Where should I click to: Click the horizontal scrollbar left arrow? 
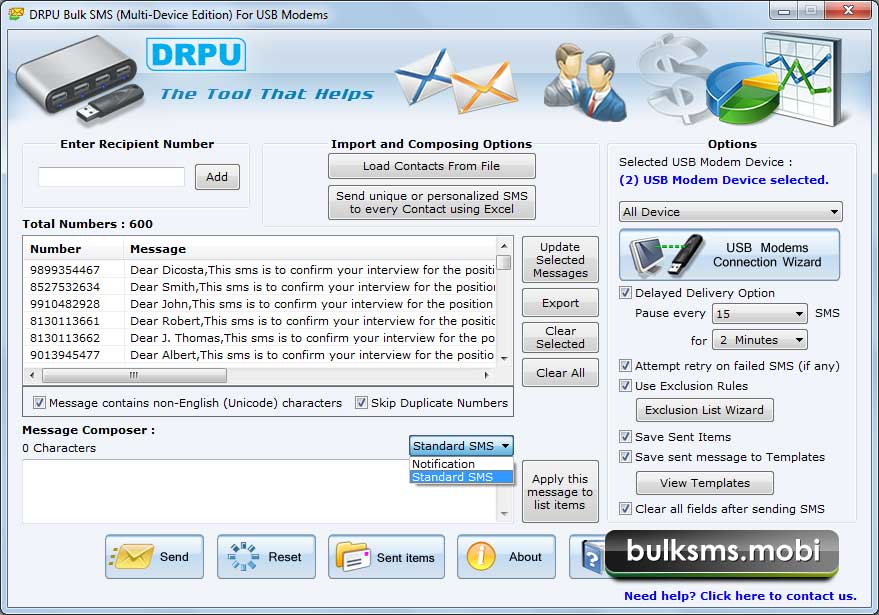pyautogui.click(x=32, y=375)
